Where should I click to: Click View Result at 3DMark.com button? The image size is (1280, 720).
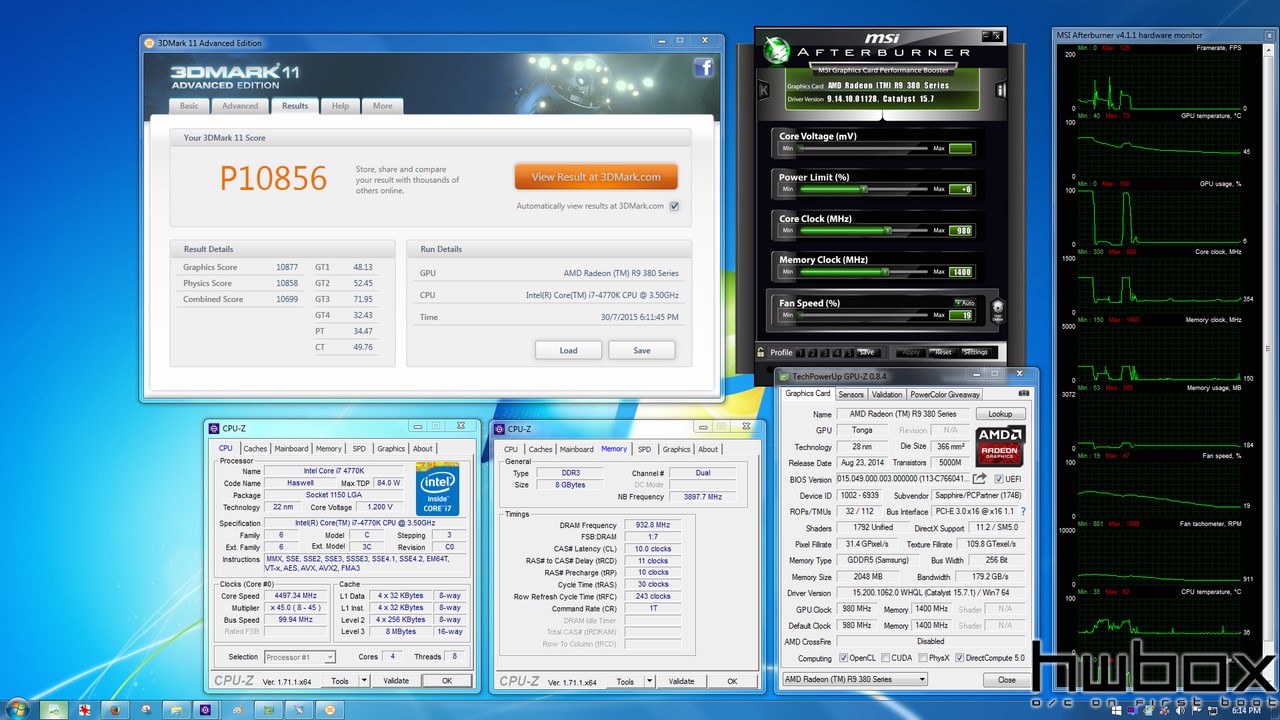coord(596,177)
